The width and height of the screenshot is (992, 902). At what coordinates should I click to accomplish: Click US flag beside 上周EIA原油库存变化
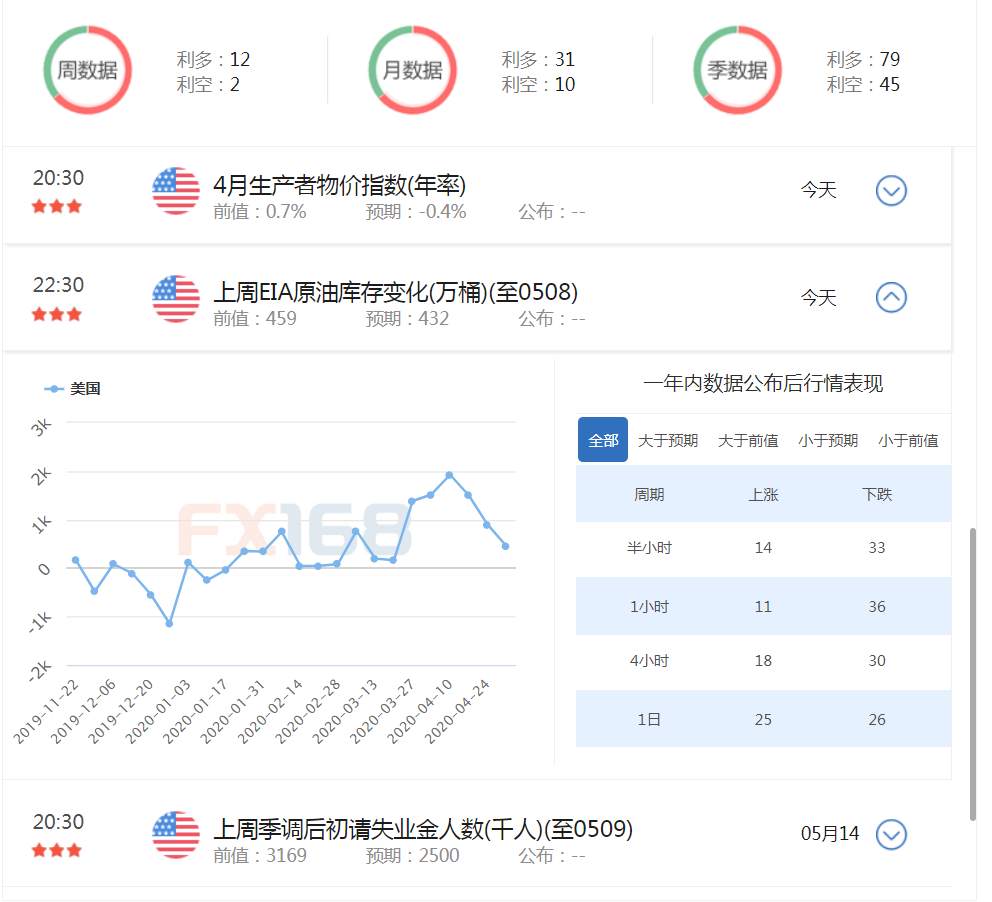pos(176,299)
